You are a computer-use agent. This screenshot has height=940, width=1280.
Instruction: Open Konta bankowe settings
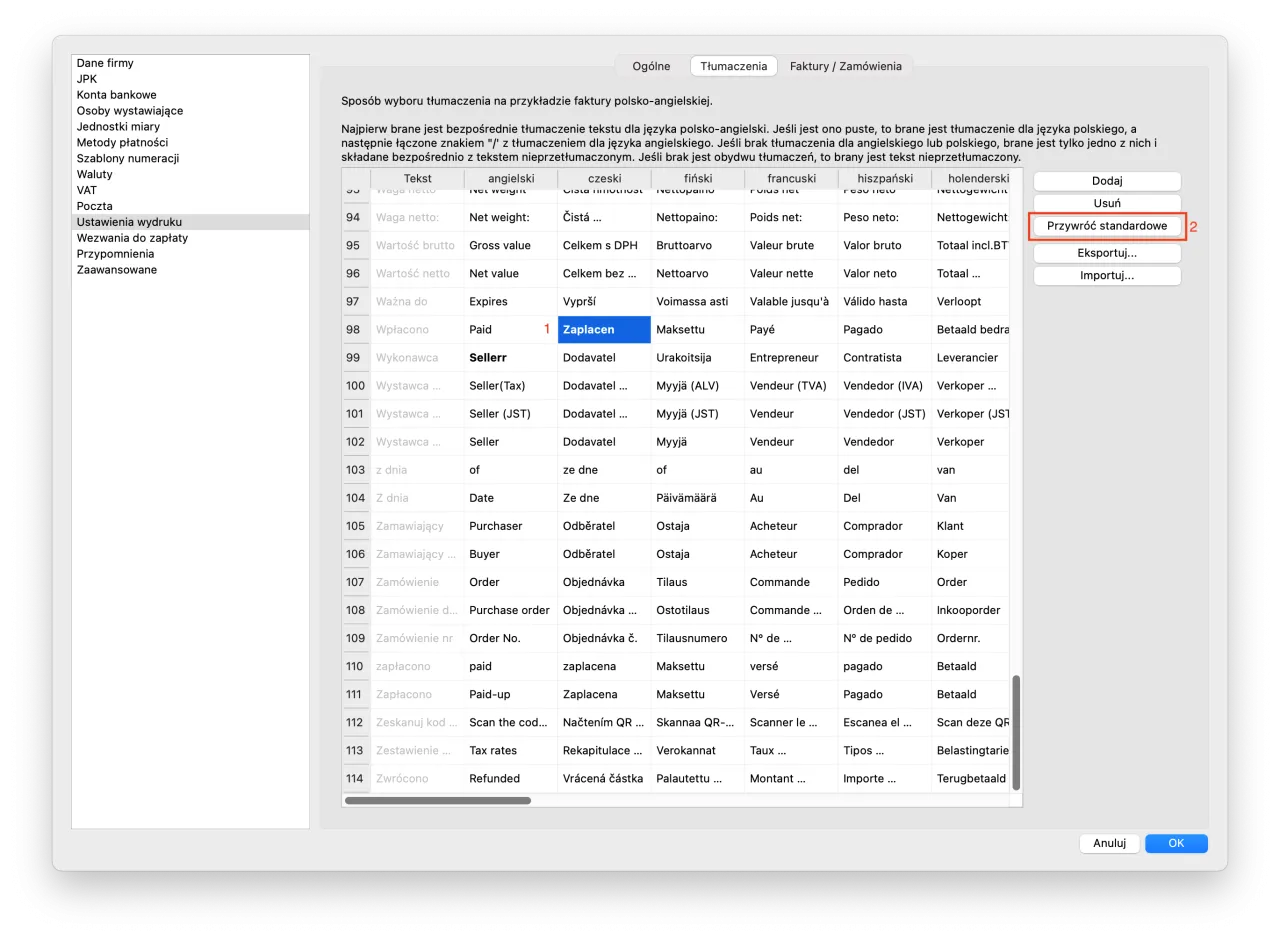coord(190,95)
